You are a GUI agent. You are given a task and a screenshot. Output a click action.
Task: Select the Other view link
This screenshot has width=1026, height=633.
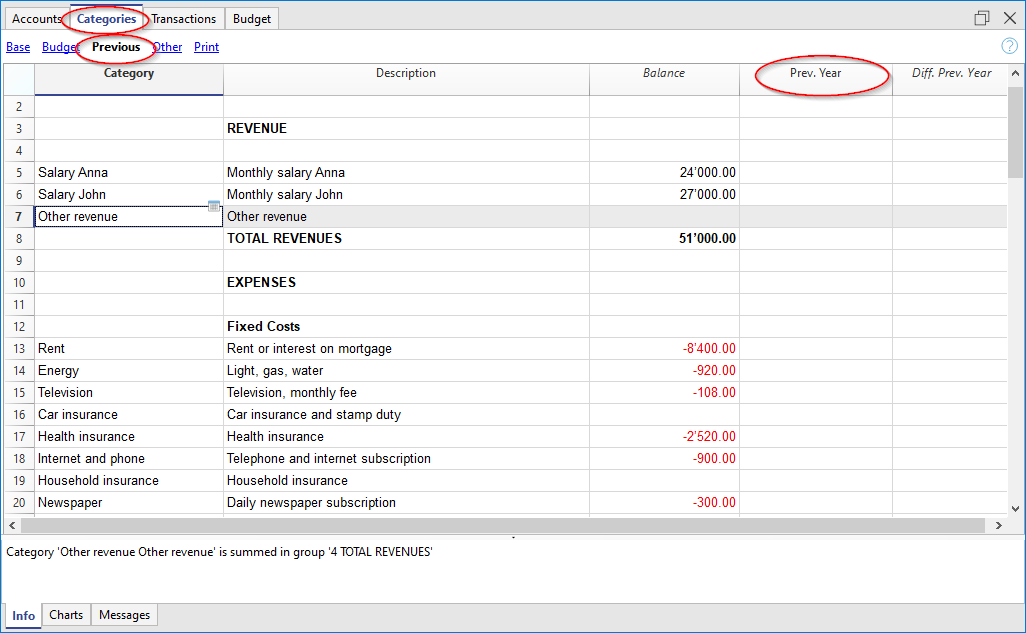point(168,47)
